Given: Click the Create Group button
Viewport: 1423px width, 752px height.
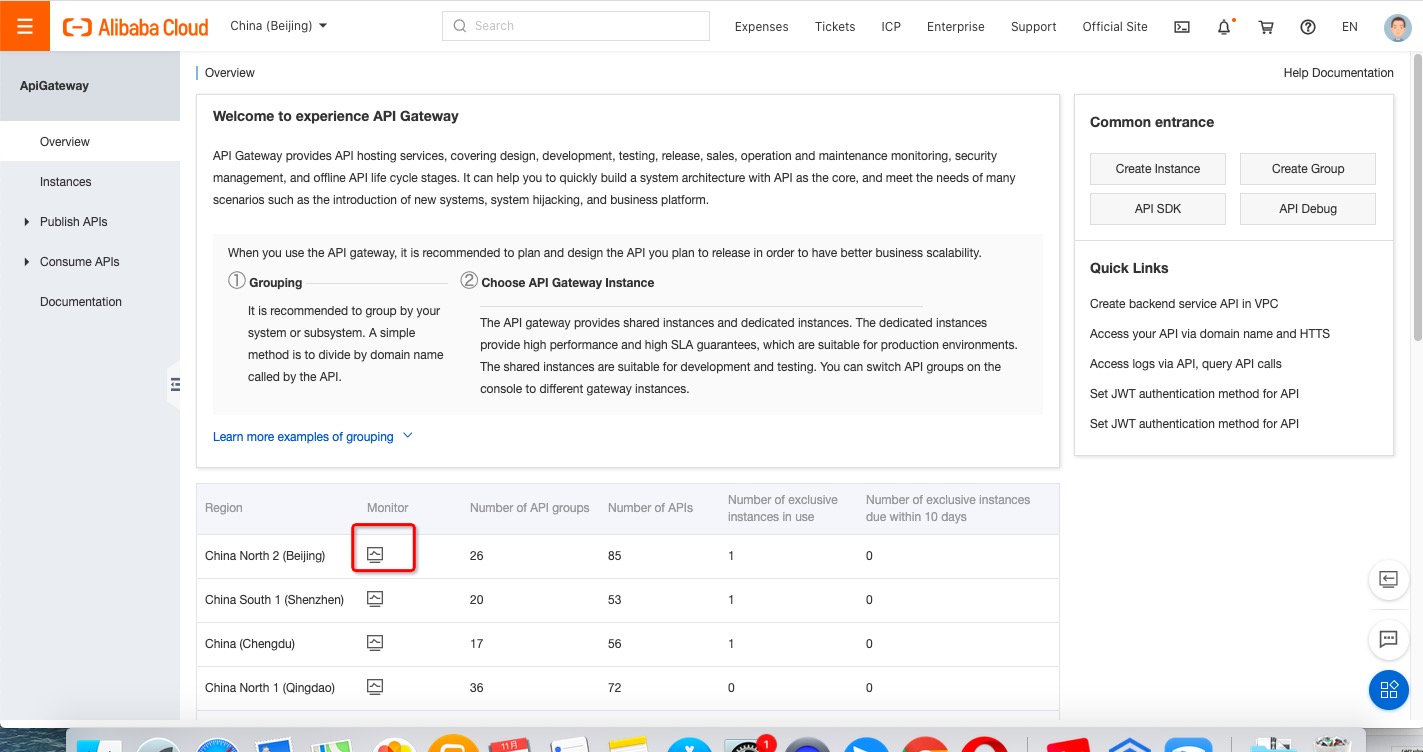Looking at the screenshot, I should tap(1307, 169).
